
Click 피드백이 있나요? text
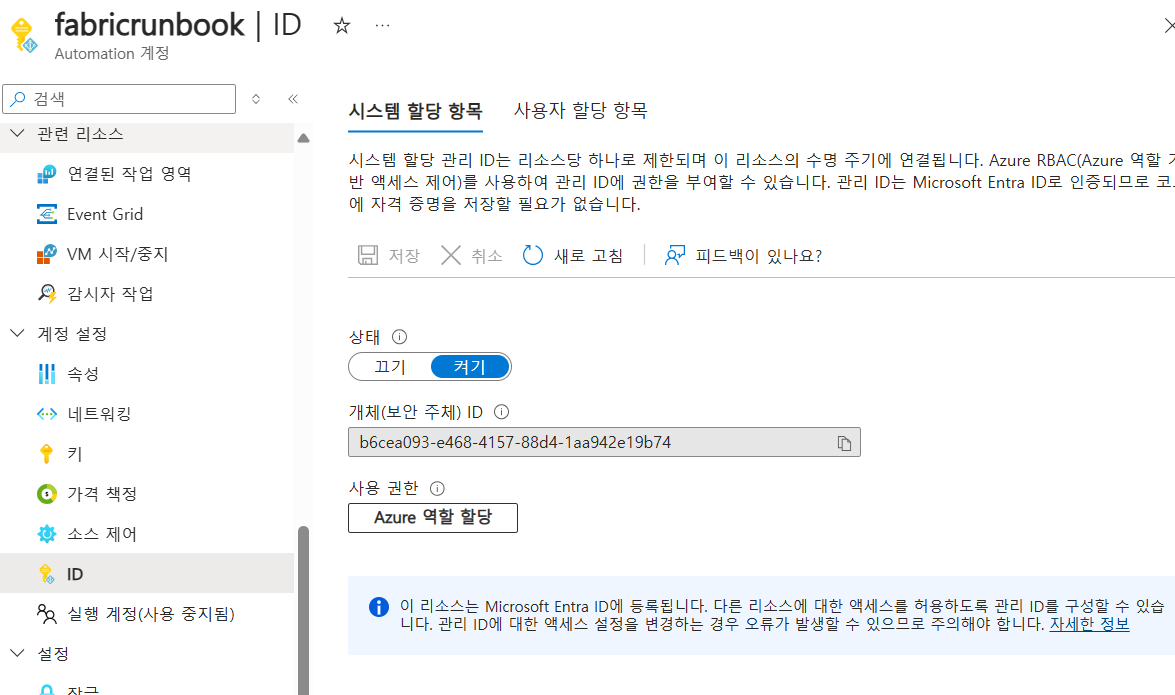(x=758, y=256)
